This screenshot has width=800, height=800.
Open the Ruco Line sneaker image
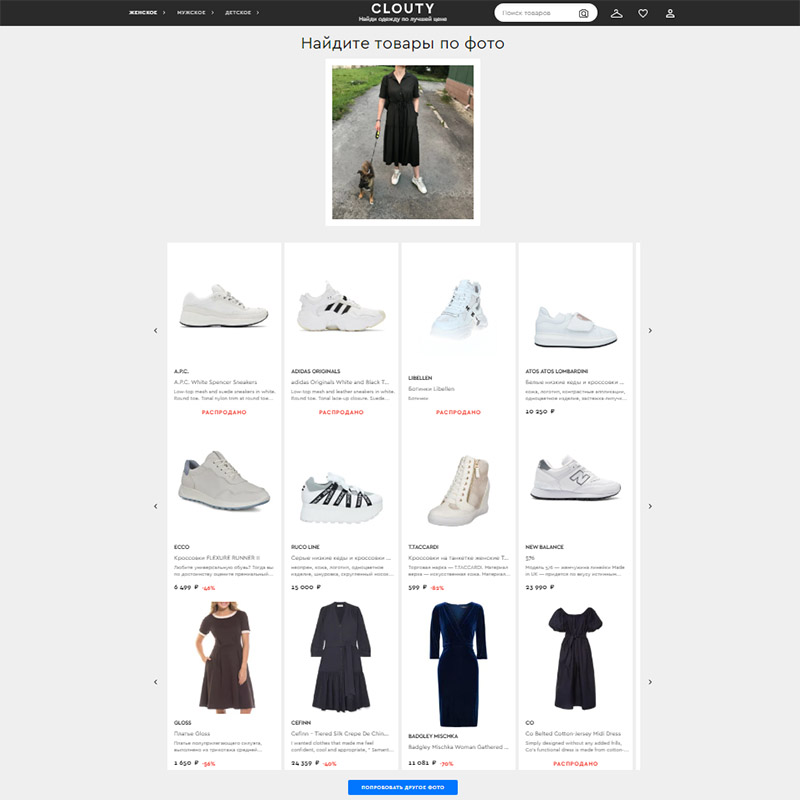coord(341,497)
